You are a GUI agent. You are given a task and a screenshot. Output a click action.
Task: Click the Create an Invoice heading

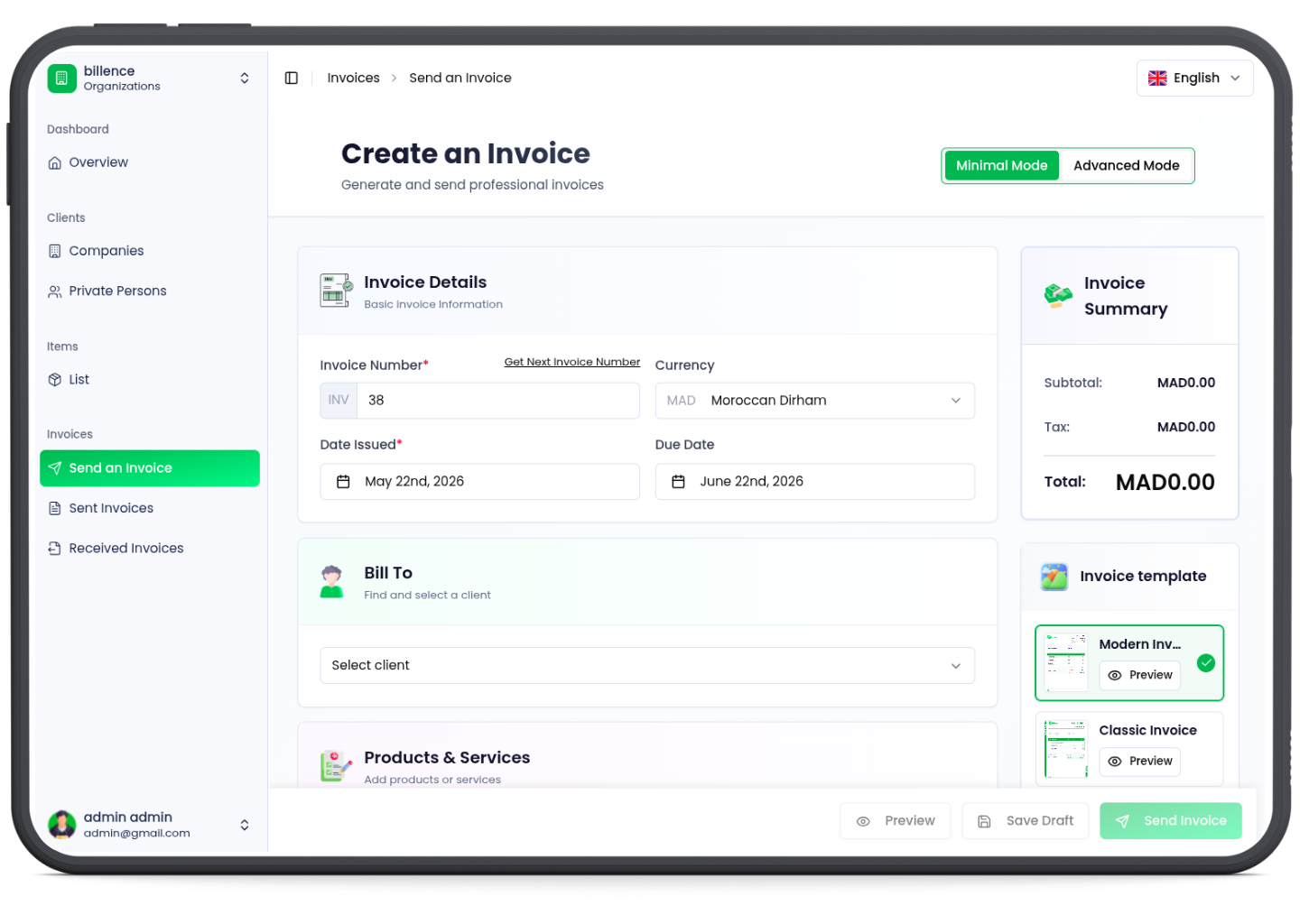coord(466,154)
